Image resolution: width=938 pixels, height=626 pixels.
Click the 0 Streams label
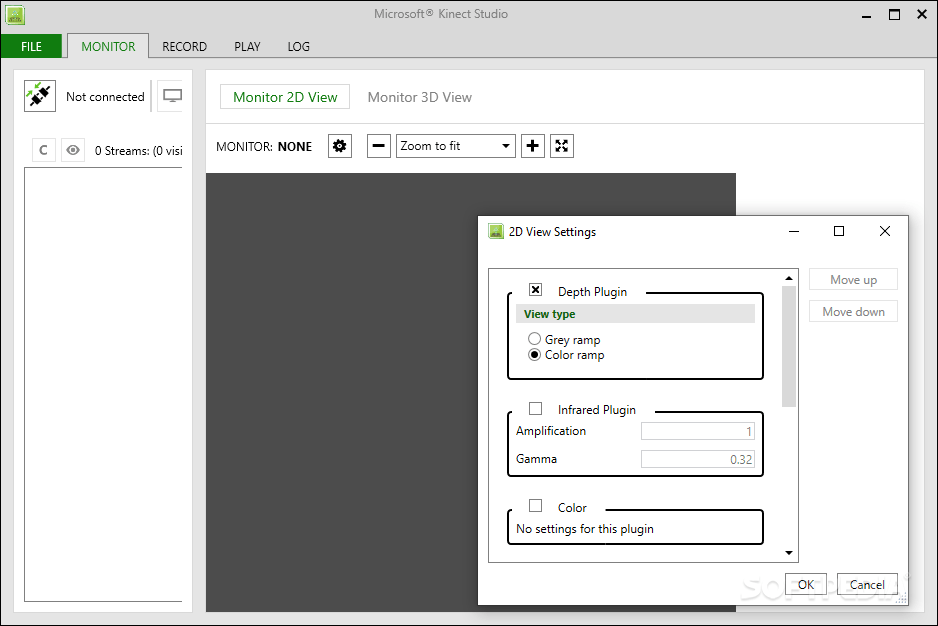(139, 150)
